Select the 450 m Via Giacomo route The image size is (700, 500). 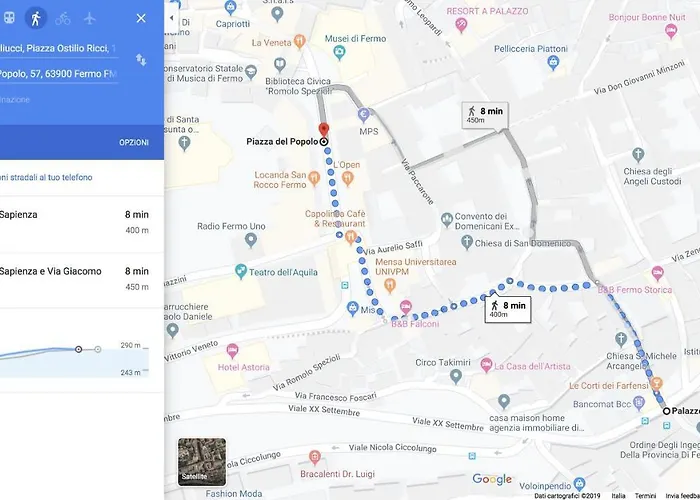pos(74,279)
